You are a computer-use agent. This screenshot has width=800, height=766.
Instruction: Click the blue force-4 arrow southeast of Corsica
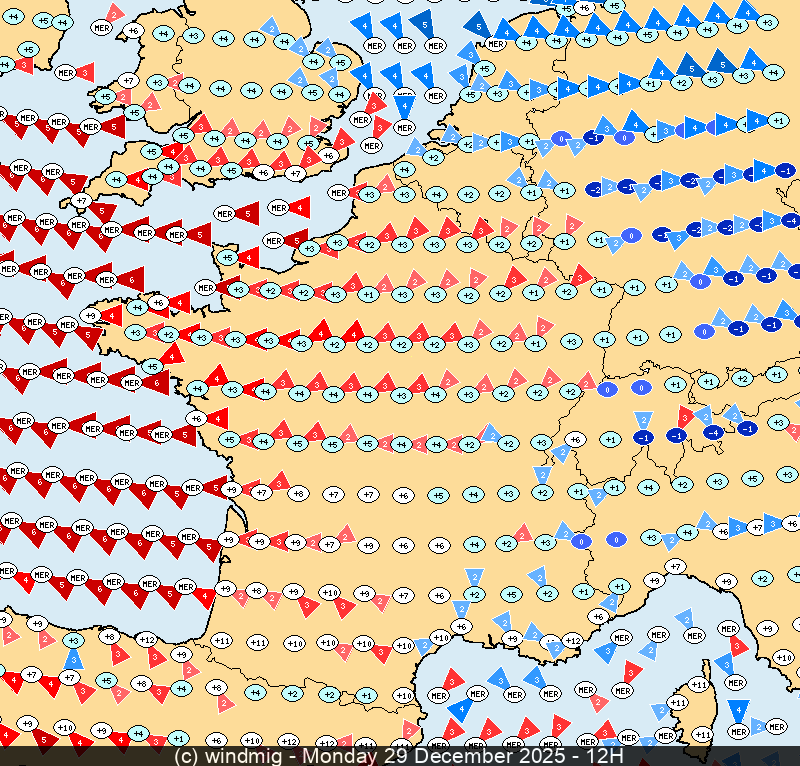pyautogui.click(x=738, y=710)
